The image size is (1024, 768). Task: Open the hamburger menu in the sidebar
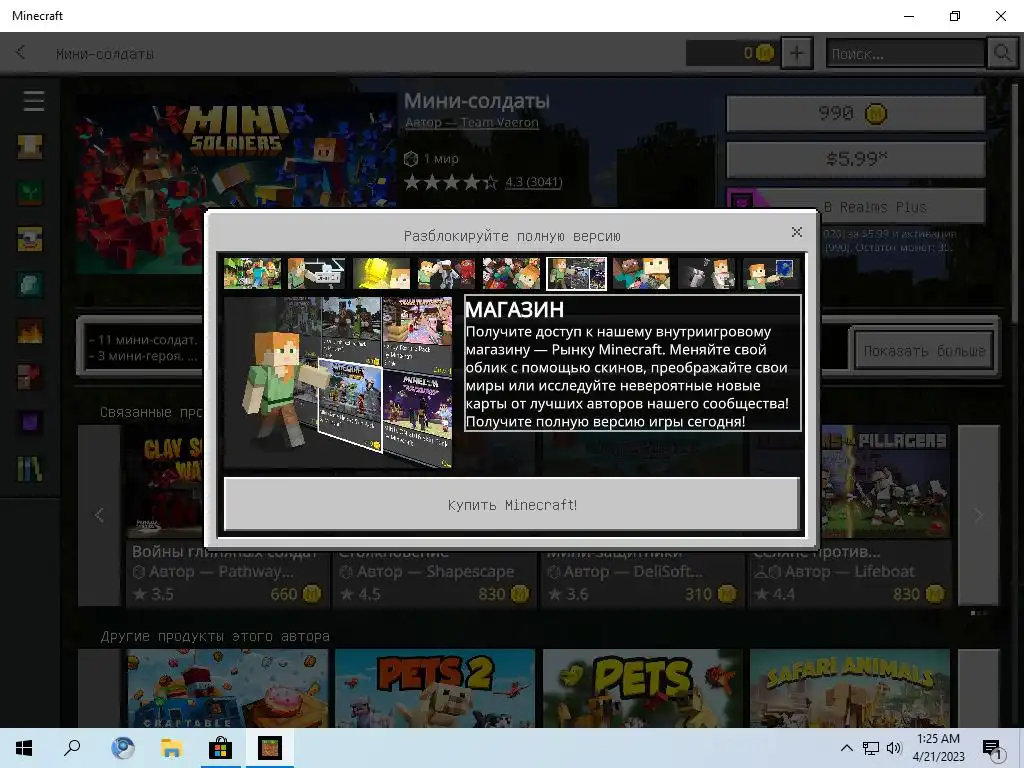click(x=33, y=101)
